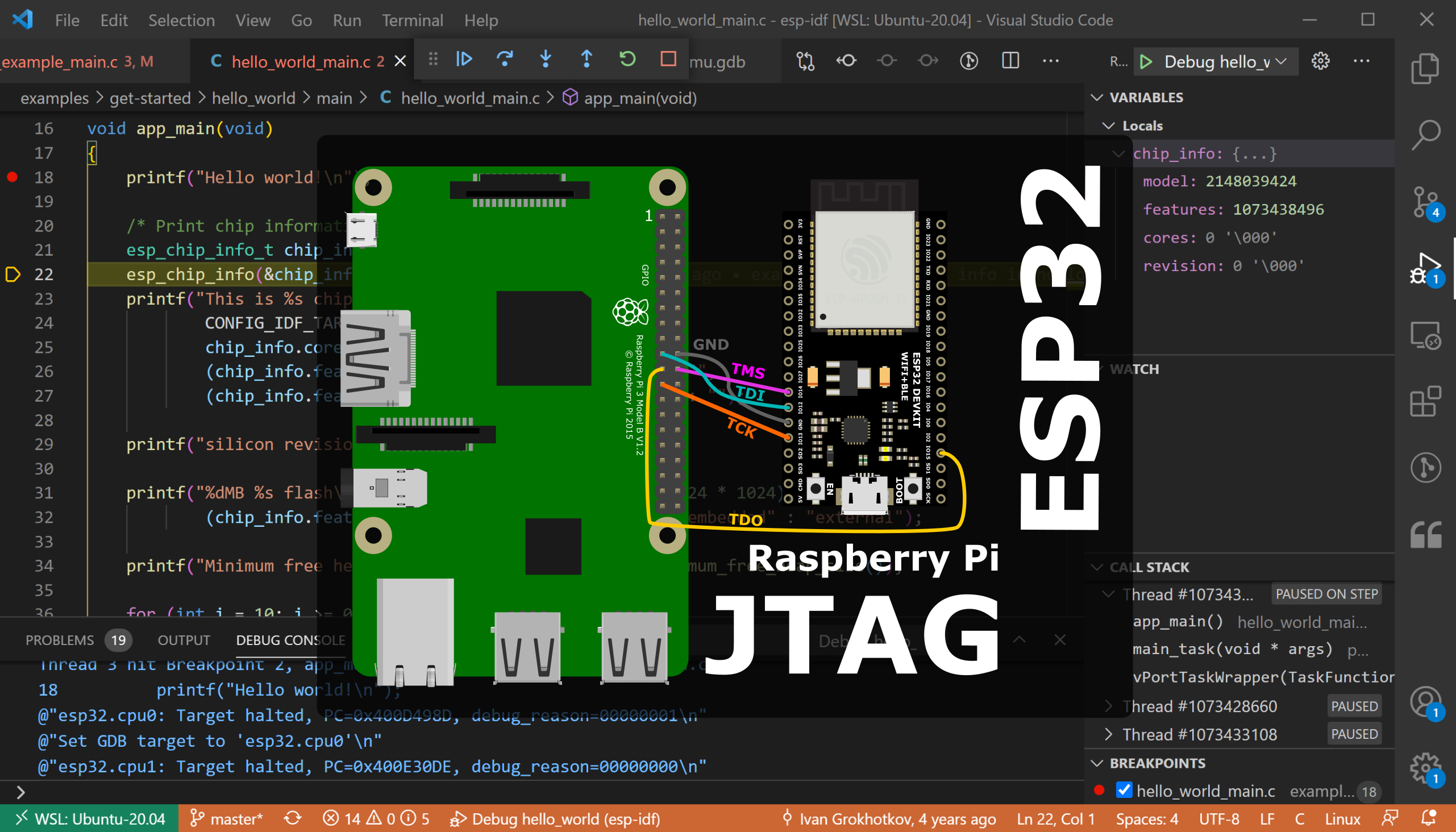Click Spaces: 4 indentation setting
Image resolution: width=1456 pixels, height=832 pixels.
point(1147,819)
